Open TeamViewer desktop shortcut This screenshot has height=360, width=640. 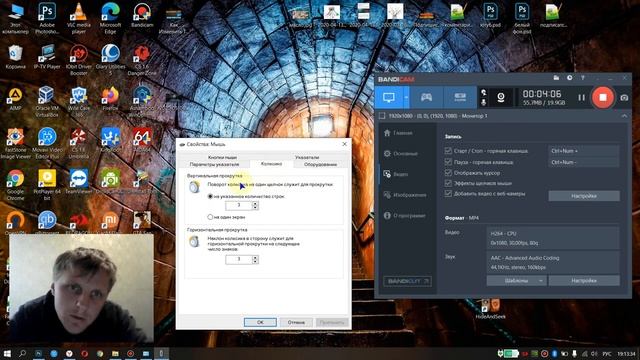tap(78, 182)
